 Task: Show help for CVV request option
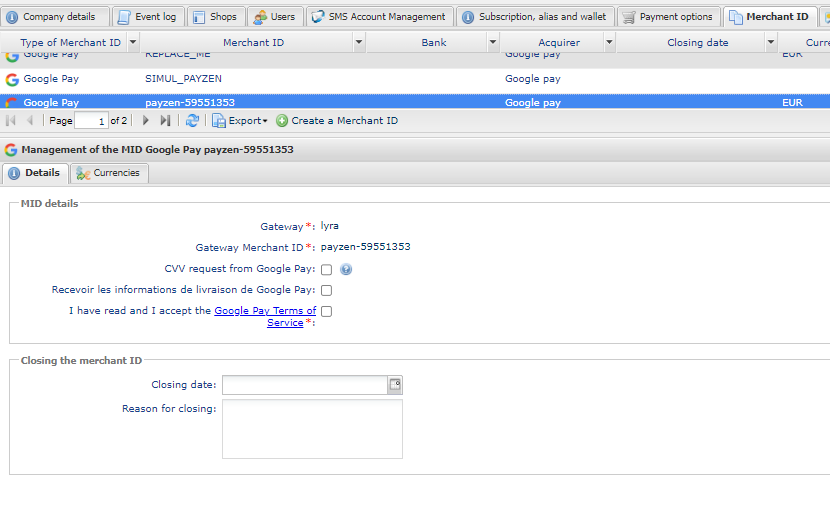[x=346, y=269]
